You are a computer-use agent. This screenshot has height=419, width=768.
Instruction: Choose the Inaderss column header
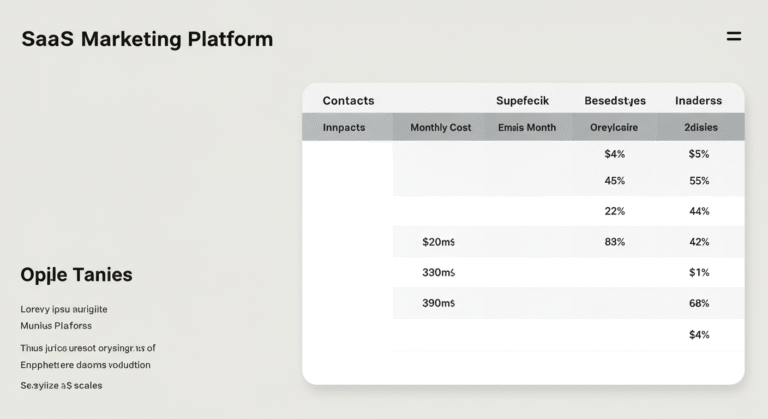pyautogui.click(x=698, y=100)
